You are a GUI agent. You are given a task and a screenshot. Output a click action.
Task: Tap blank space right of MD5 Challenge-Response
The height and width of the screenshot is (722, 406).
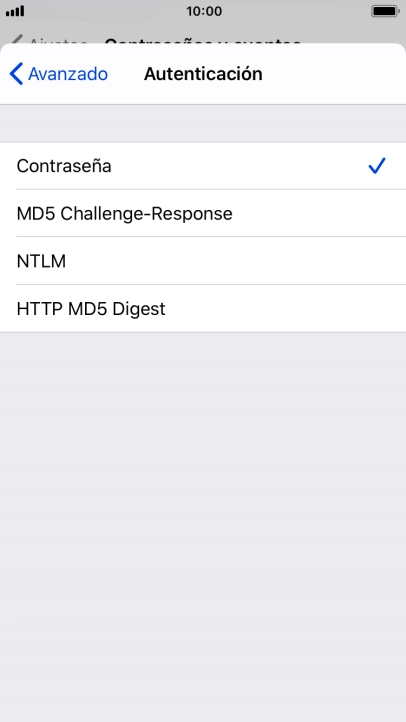319,213
